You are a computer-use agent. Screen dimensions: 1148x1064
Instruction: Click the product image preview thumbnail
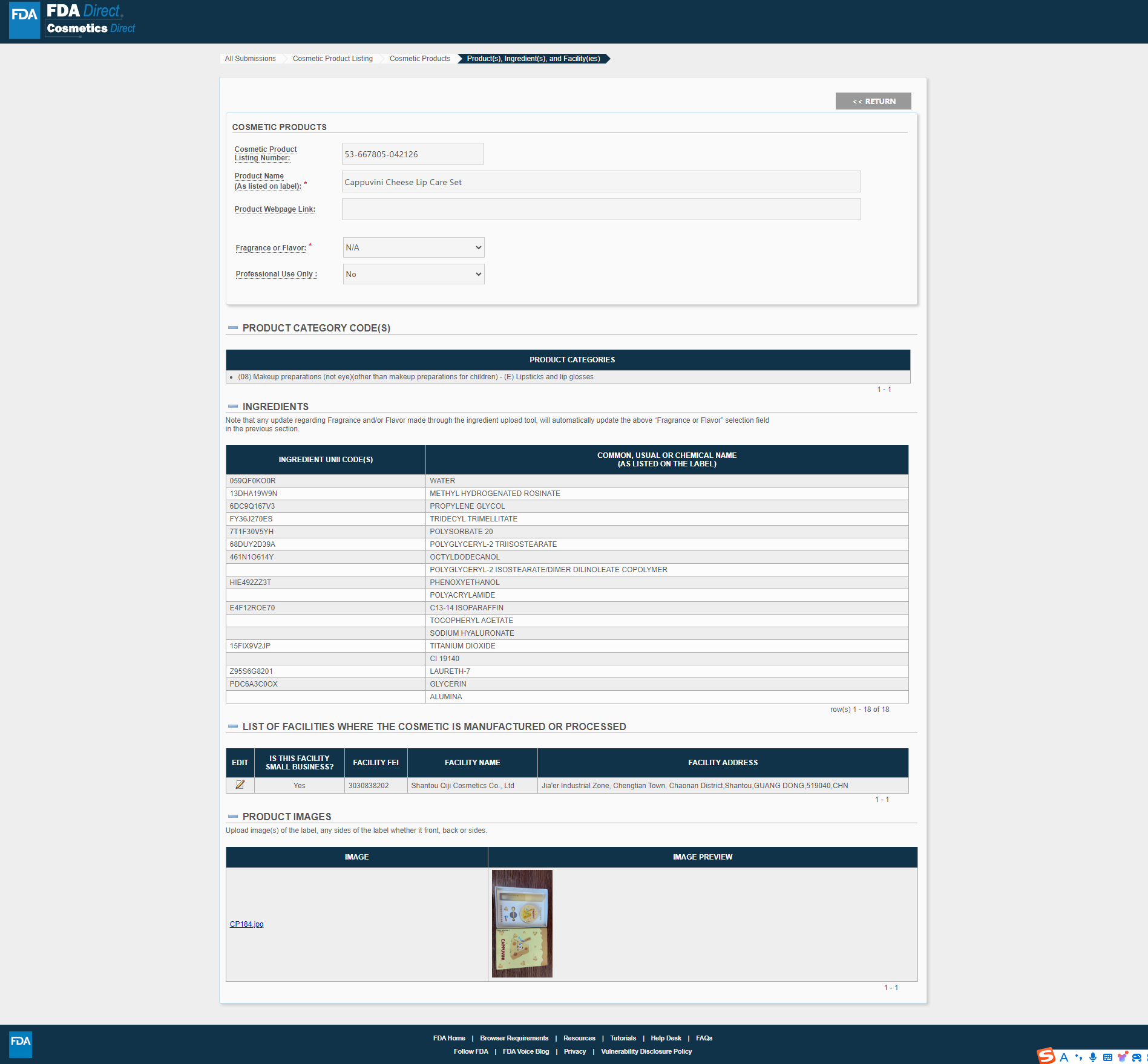pos(522,924)
